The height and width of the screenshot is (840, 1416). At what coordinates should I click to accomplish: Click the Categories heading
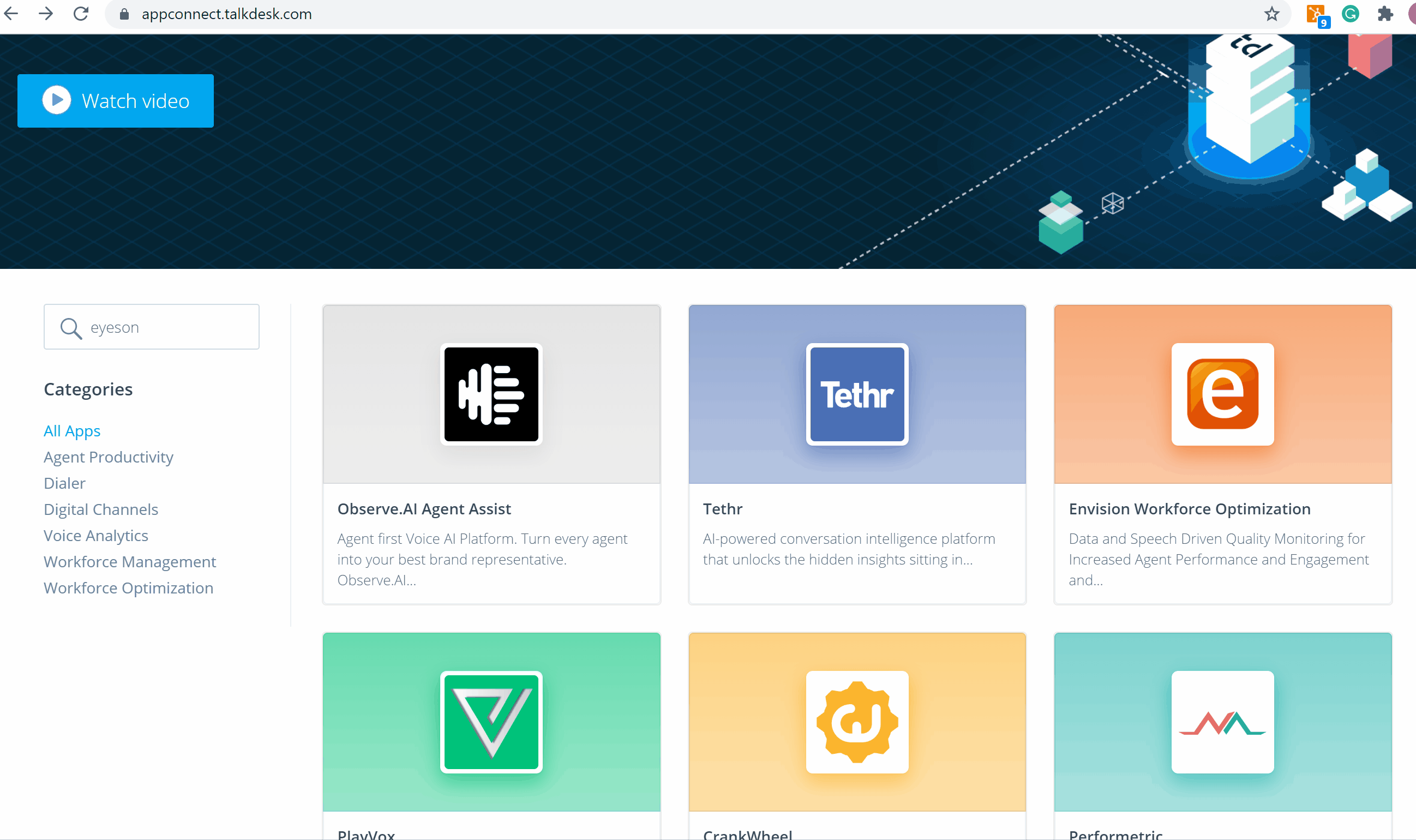[x=88, y=389]
